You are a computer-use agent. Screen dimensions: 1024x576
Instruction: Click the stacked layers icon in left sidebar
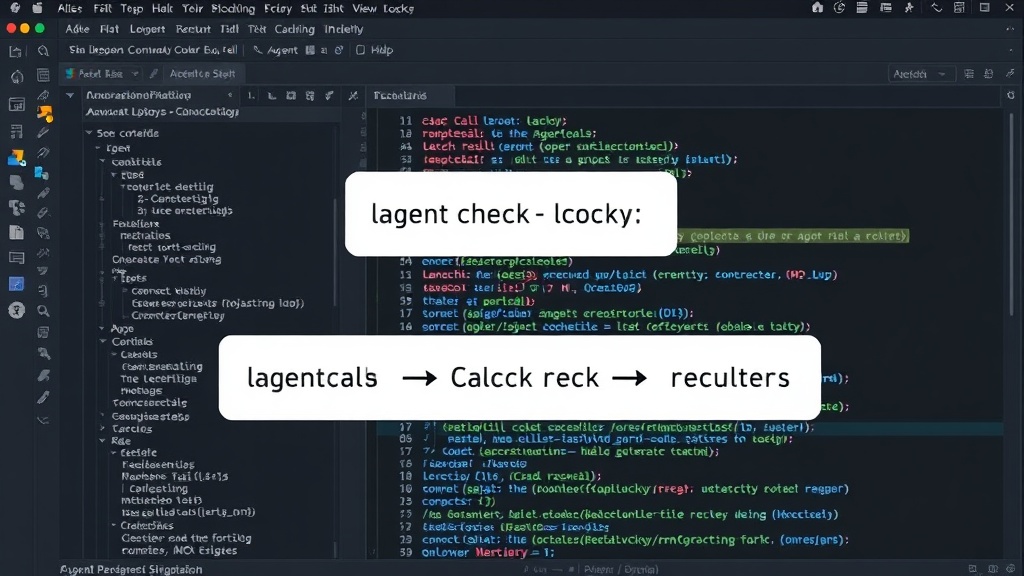point(16,183)
